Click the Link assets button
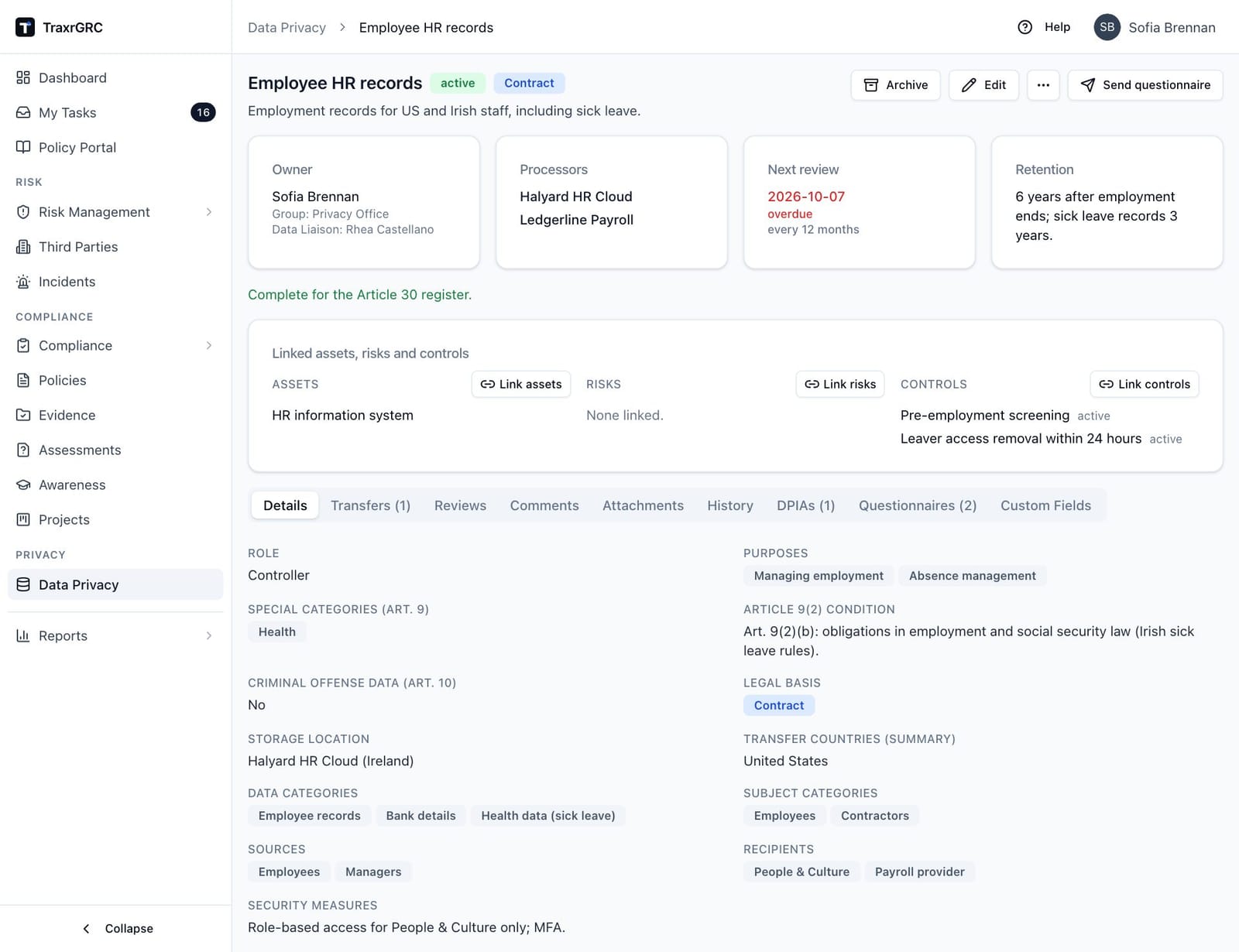1239x952 pixels. tap(521, 384)
